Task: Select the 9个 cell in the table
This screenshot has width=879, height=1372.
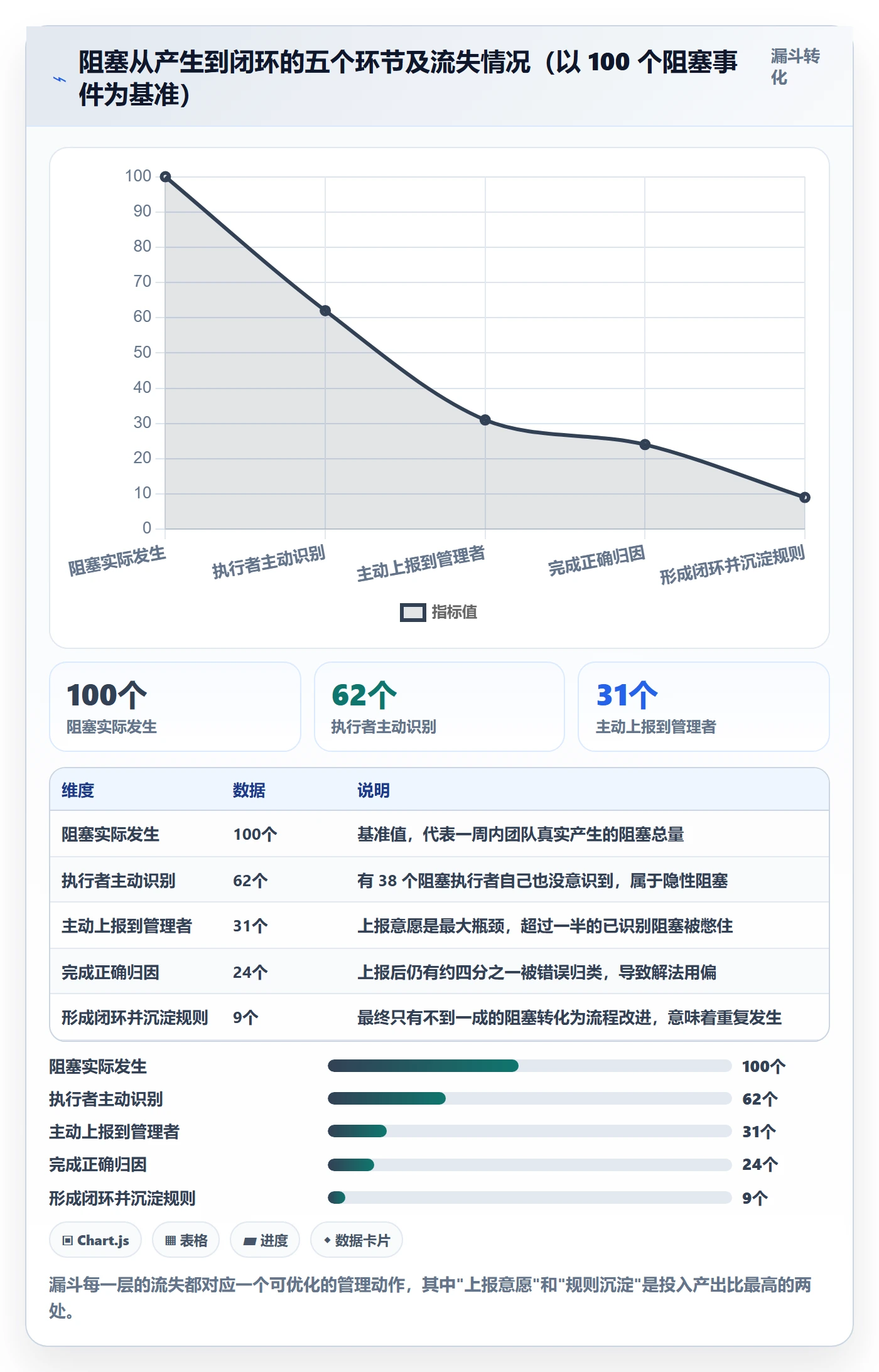Action: [x=245, y=1017]
